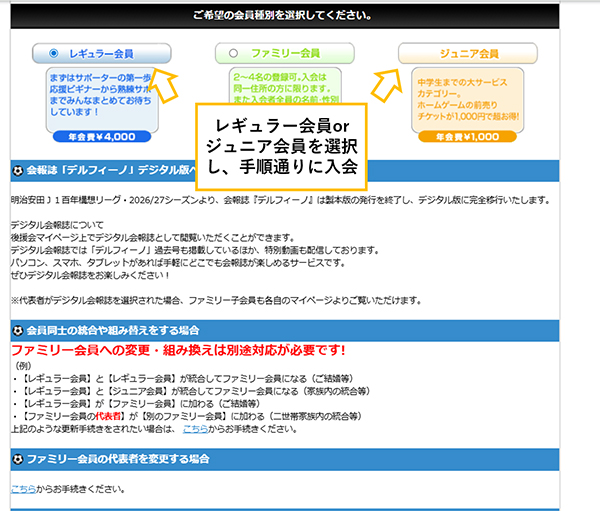Open こちら link to change family representative
Screen dimensions: 600x511
point(22,489)
